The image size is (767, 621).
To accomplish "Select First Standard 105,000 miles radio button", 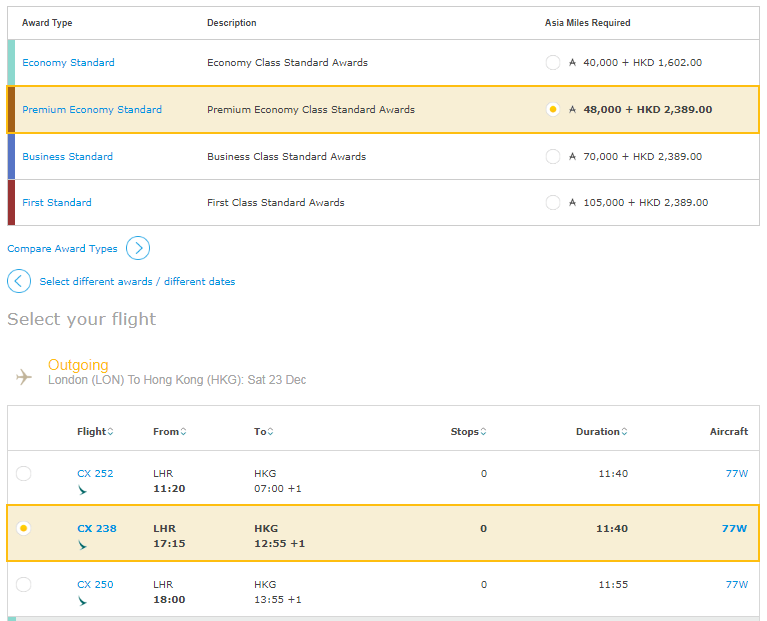I will tap(553, 203).
